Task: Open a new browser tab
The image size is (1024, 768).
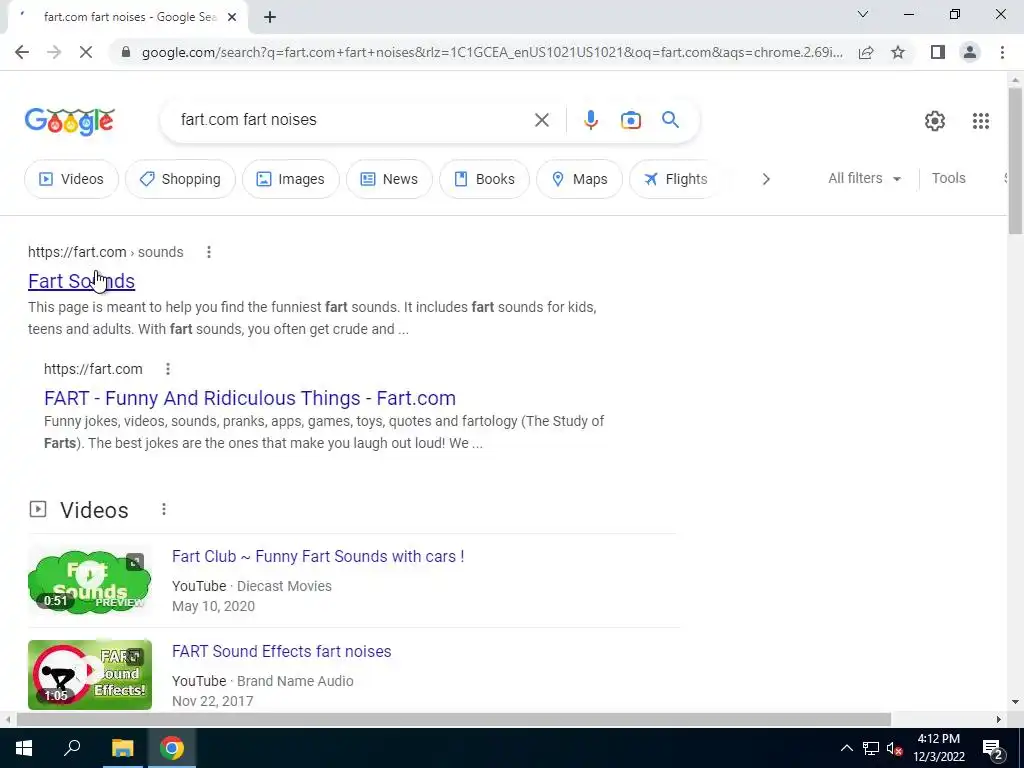Action: (270, 18)
